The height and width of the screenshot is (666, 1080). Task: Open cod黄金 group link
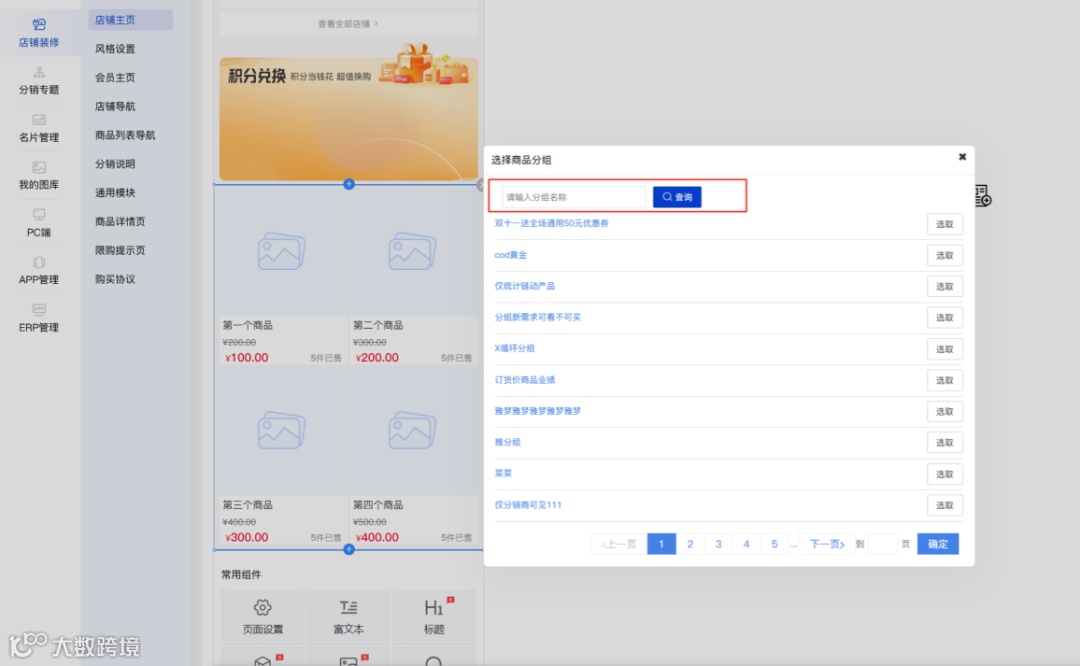click(510, 255)
